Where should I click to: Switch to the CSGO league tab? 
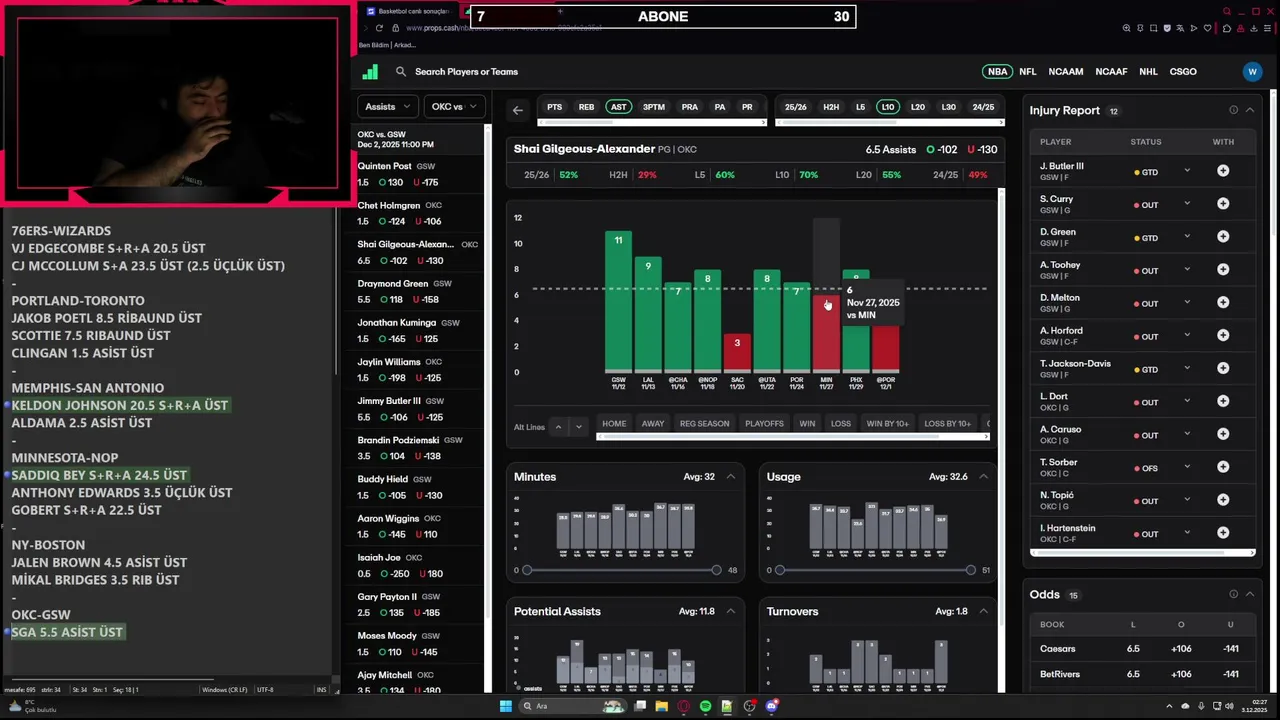coord(1183,72)
